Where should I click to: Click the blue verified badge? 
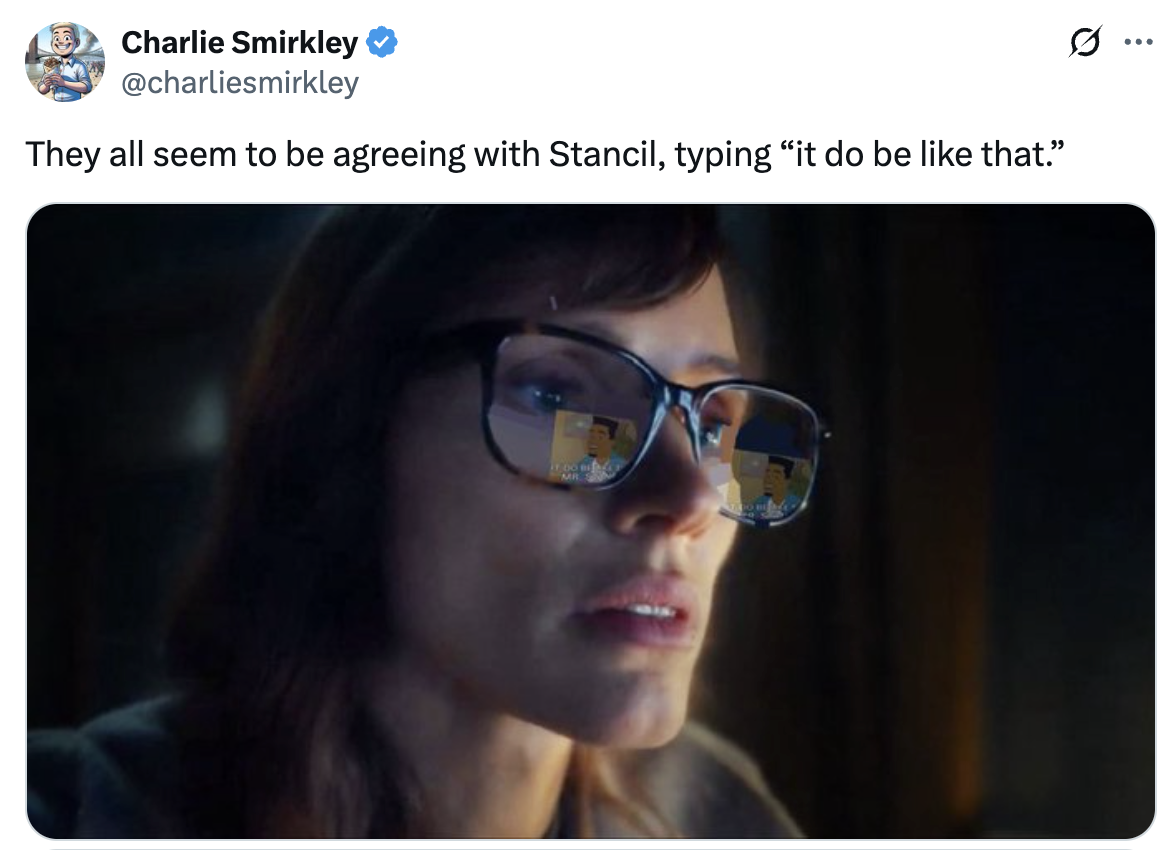[383, 43]
